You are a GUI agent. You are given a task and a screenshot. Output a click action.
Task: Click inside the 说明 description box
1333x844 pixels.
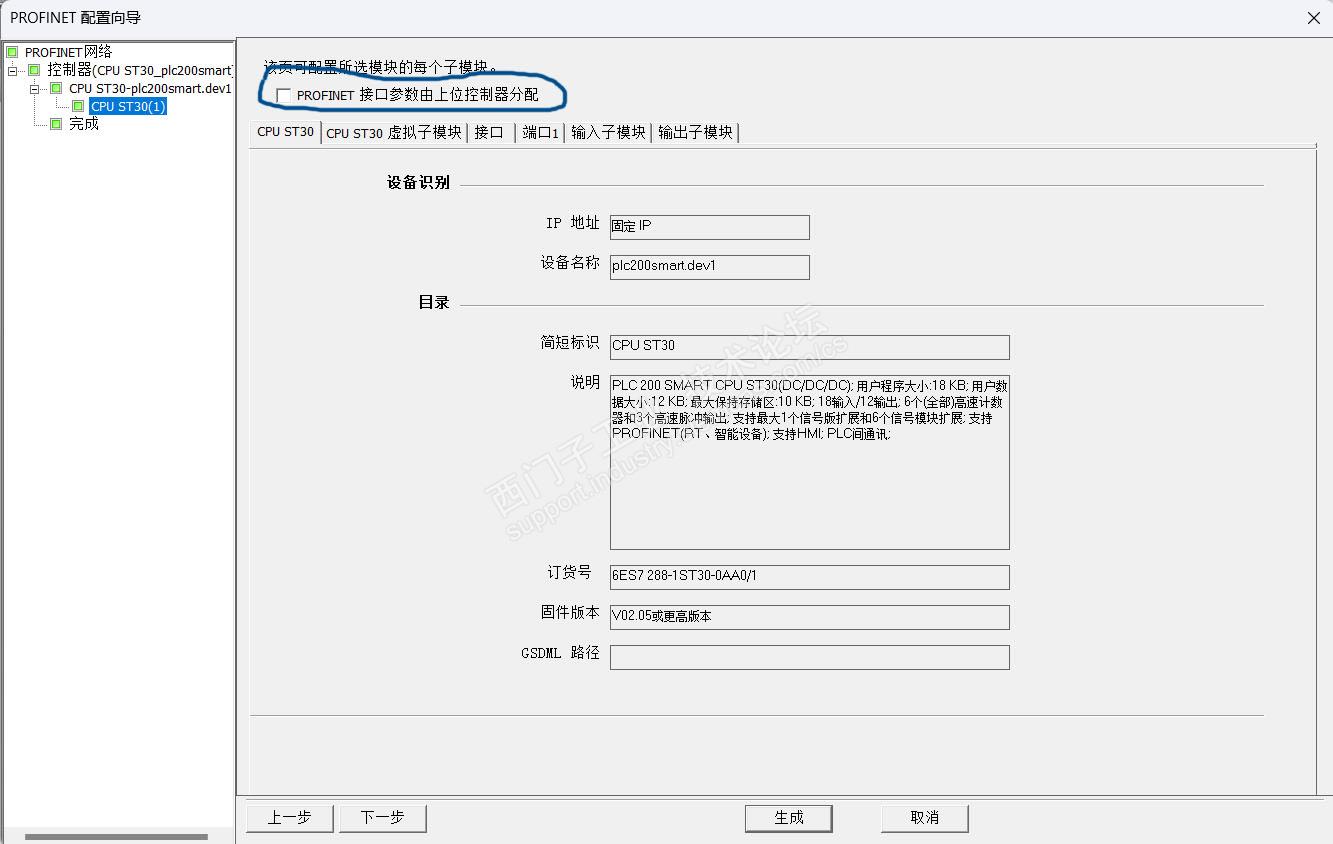(809, 462)
